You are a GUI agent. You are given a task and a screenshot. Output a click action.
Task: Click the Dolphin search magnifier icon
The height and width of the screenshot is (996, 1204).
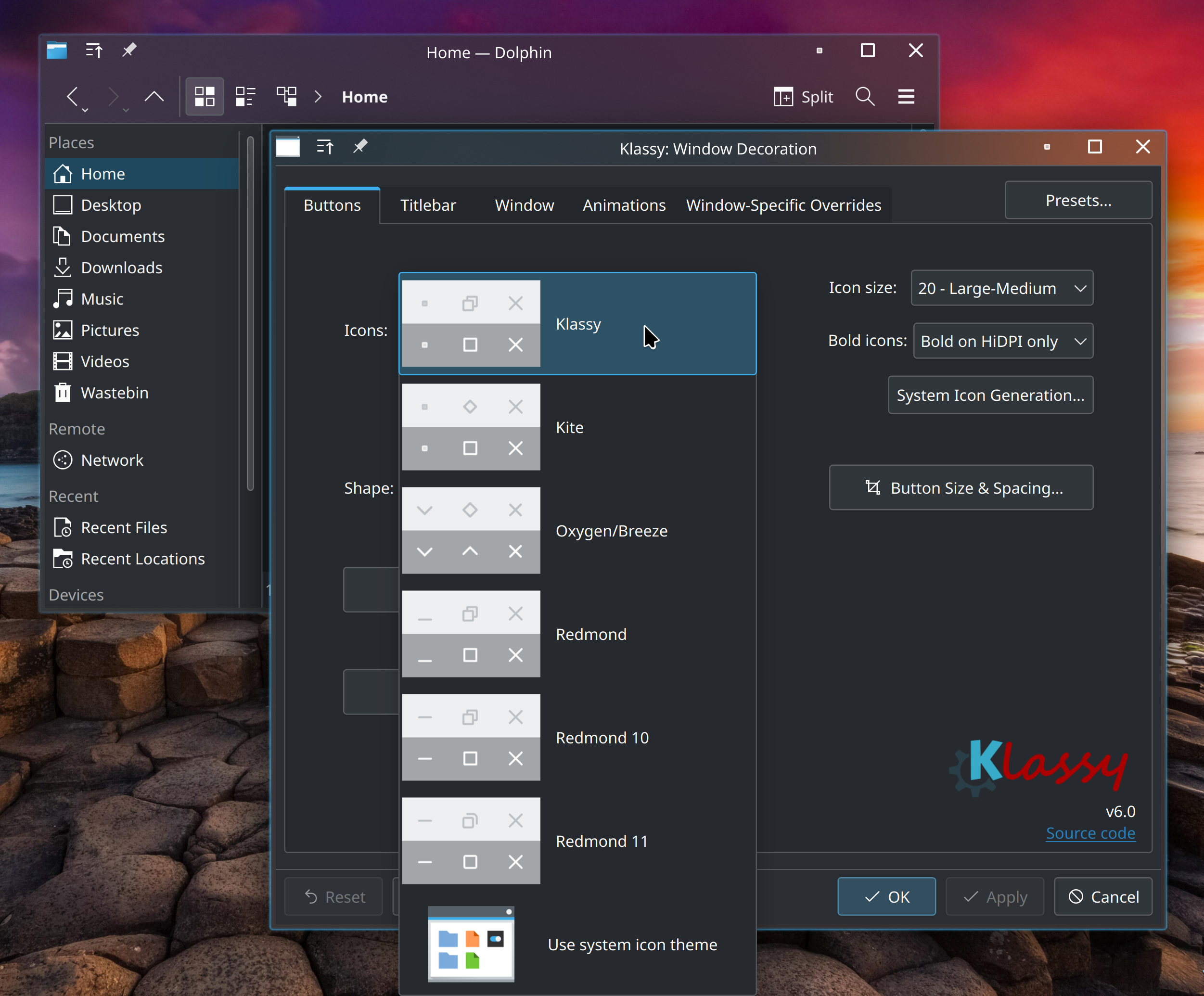(865, 96)
